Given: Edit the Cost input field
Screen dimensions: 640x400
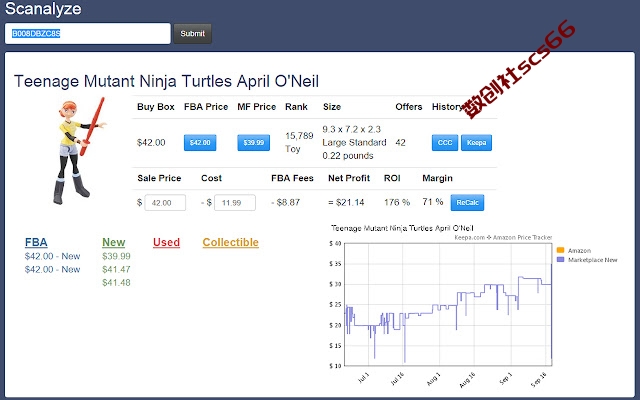Looking at the screenshot, I should (235, 203).
